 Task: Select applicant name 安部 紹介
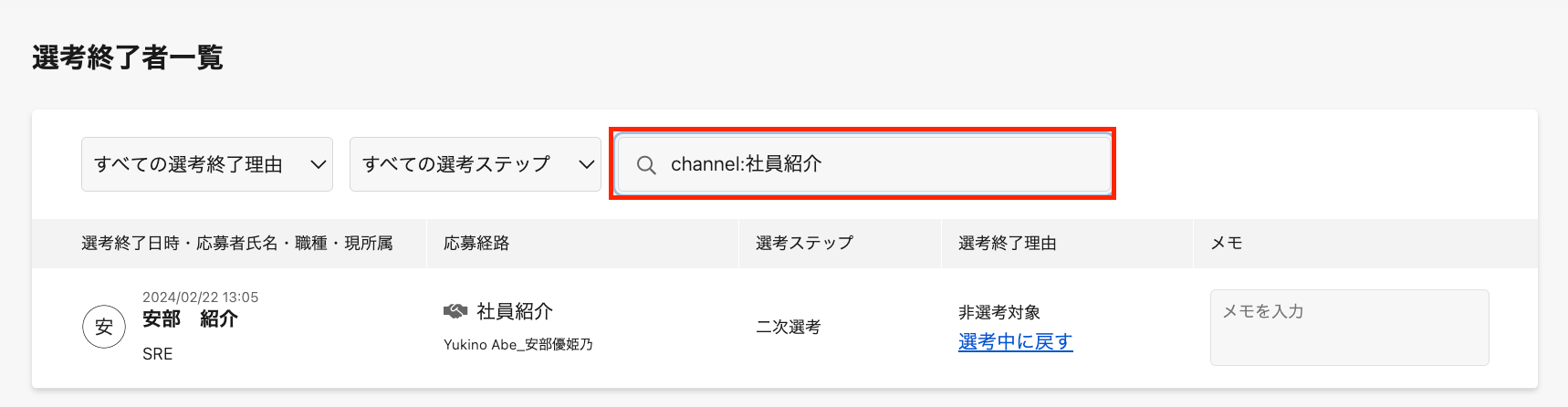190,319
